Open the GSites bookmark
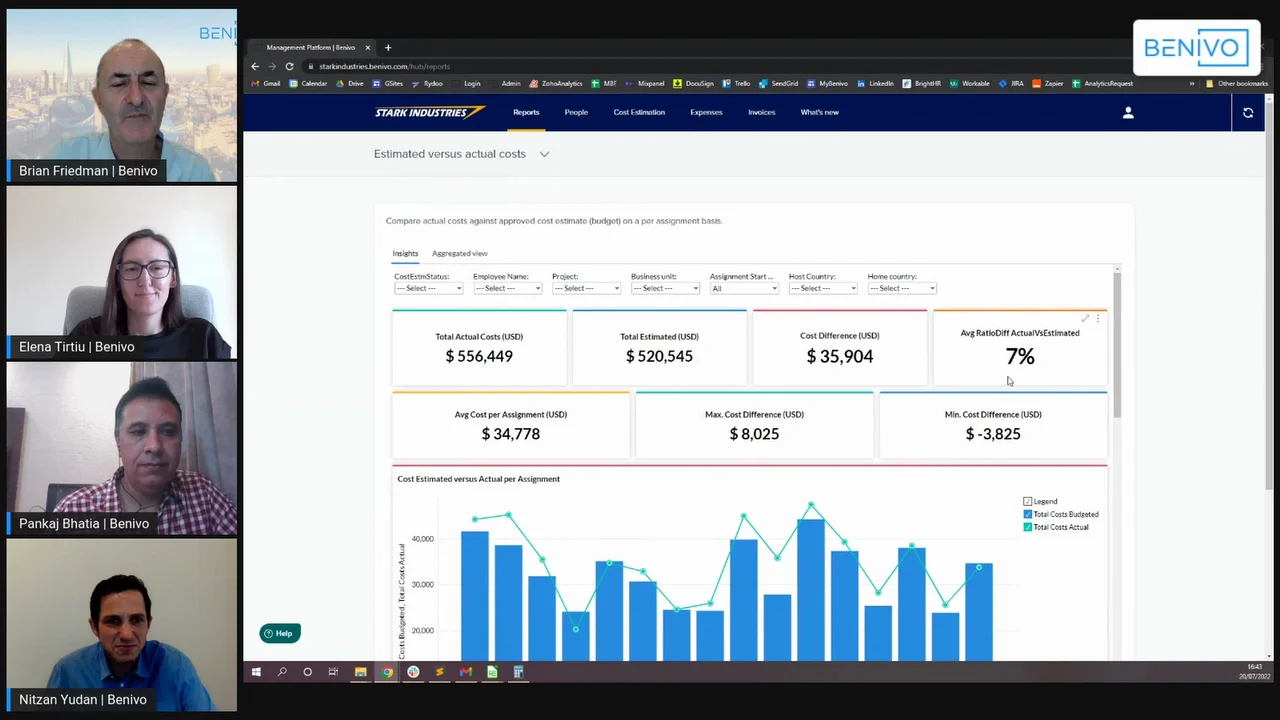This screenshot has width=1280, height=720. pyautogui.click(x=388, y=84)
